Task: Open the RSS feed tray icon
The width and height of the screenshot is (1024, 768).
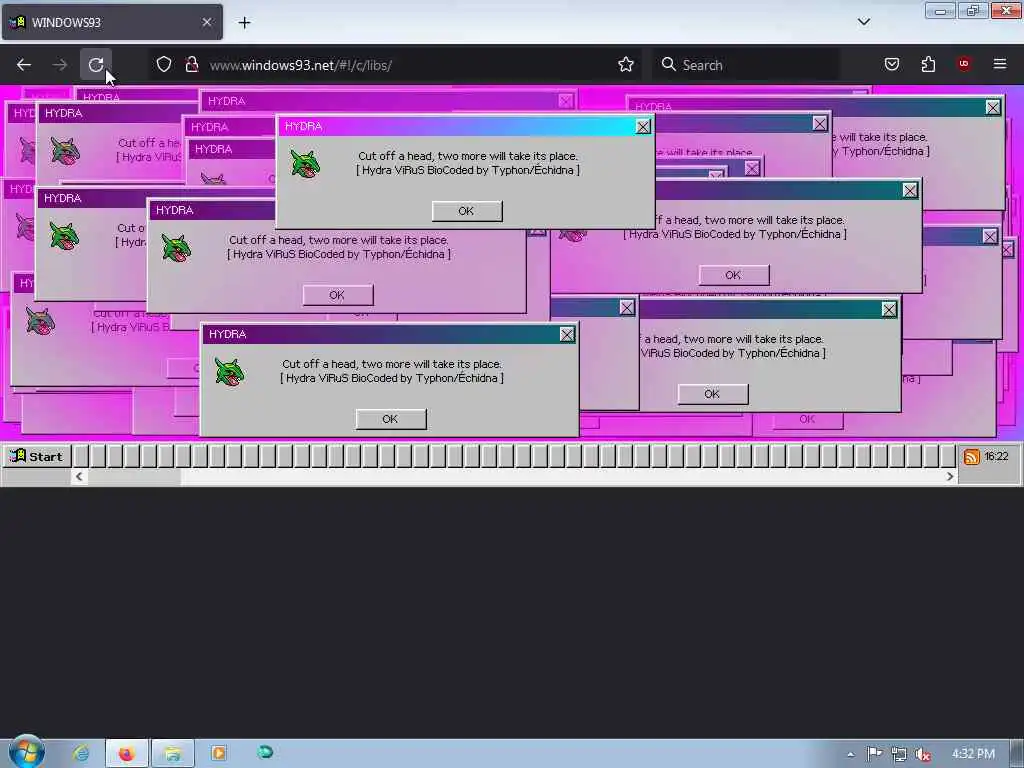Action: [972, 456]
